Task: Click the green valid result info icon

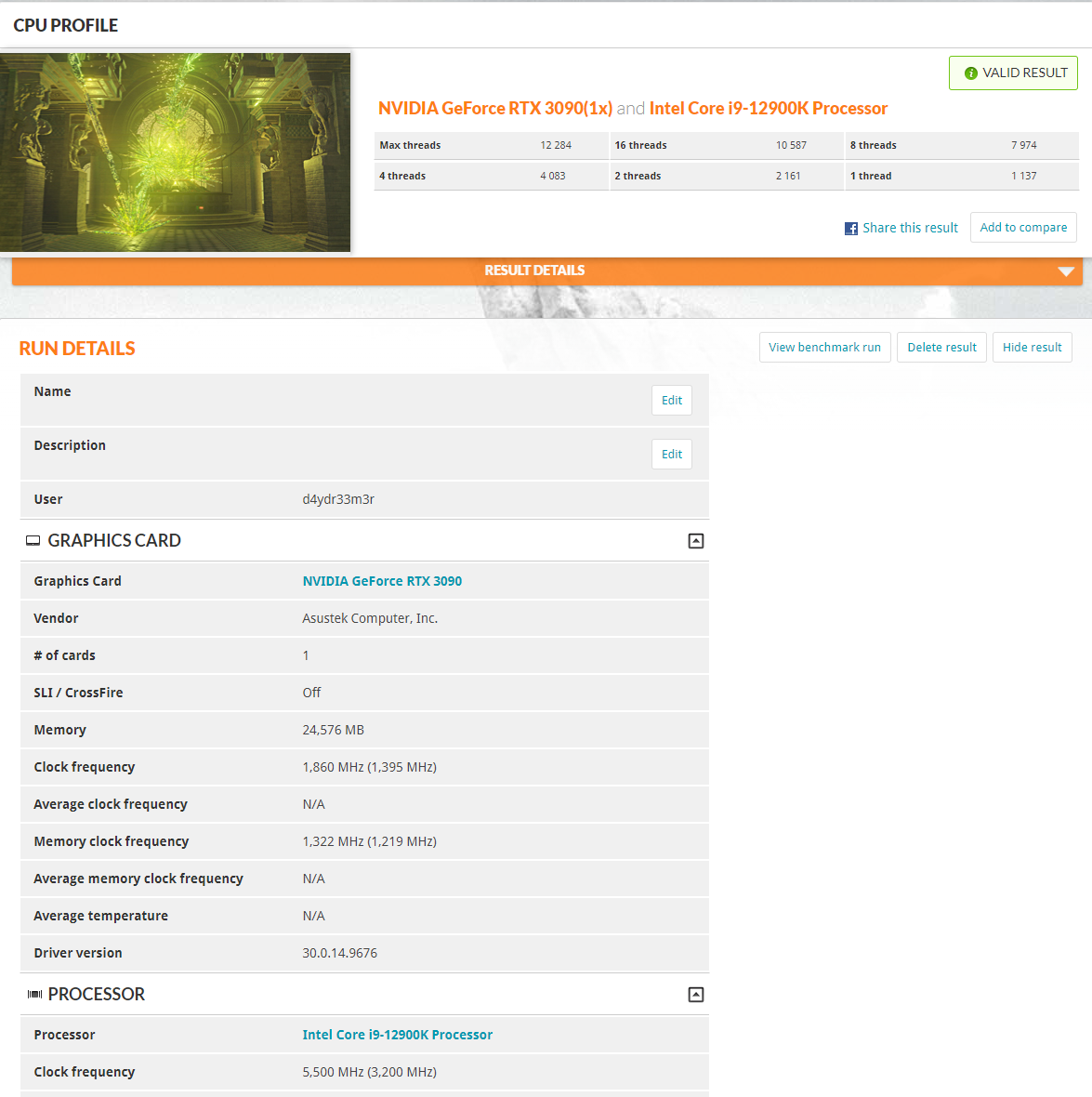Action: tap(970, 73)
